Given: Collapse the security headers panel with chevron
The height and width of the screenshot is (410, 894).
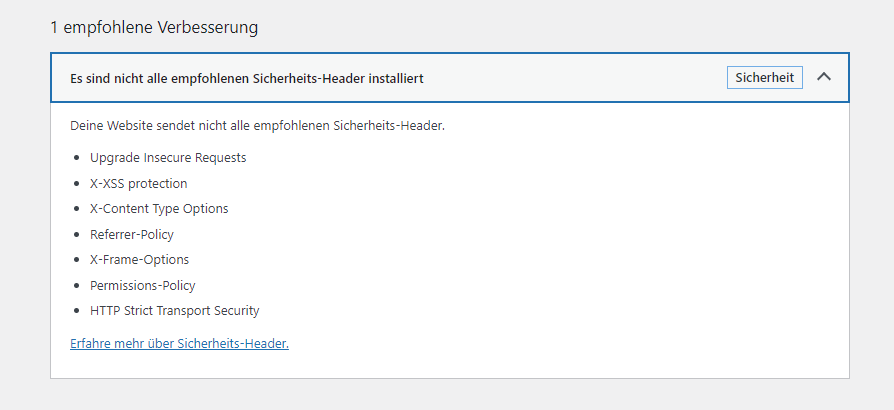Looking at the screenshot, I should point(824,77).
